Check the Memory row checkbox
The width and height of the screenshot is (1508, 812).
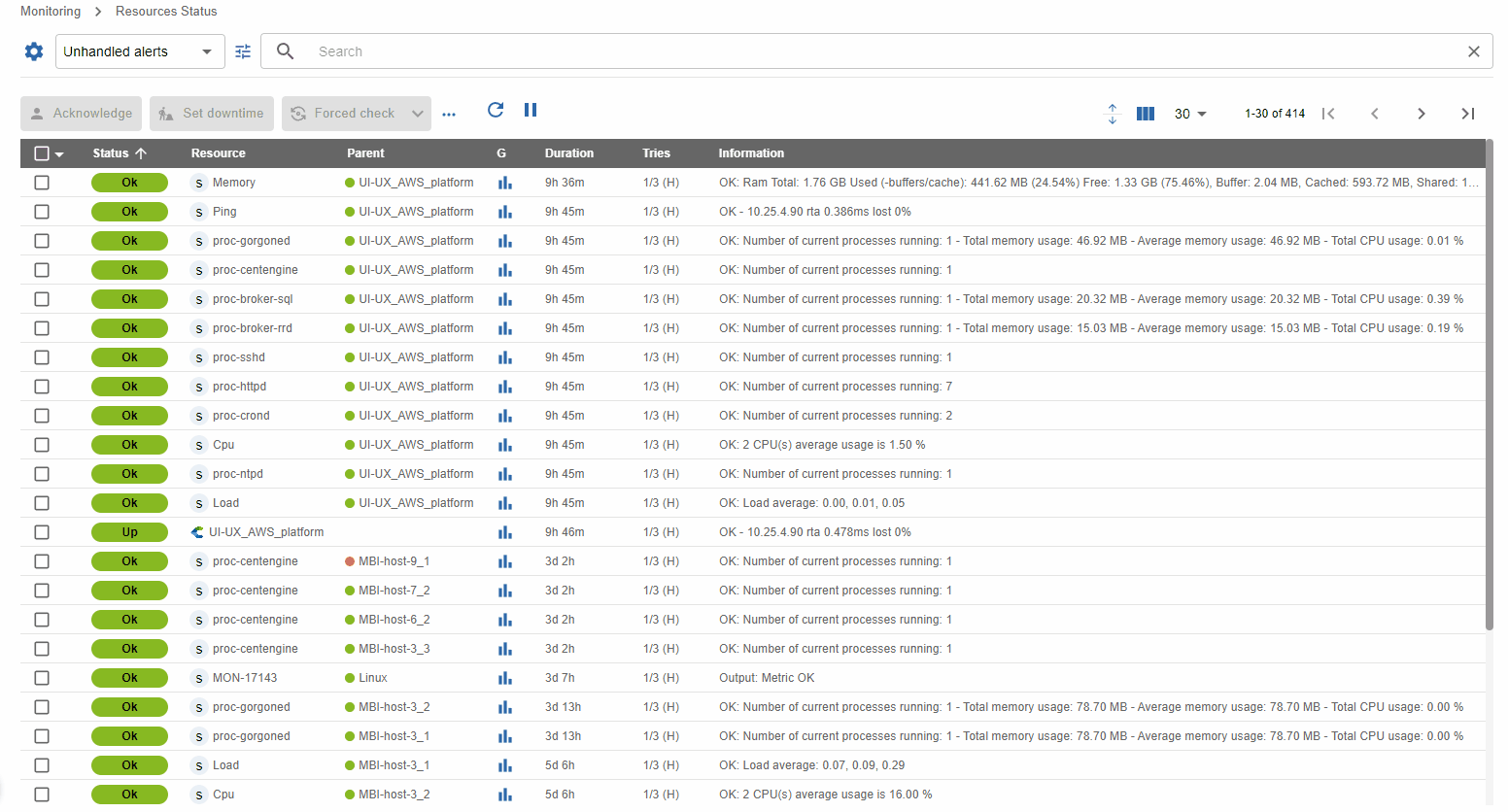(42, 183)
